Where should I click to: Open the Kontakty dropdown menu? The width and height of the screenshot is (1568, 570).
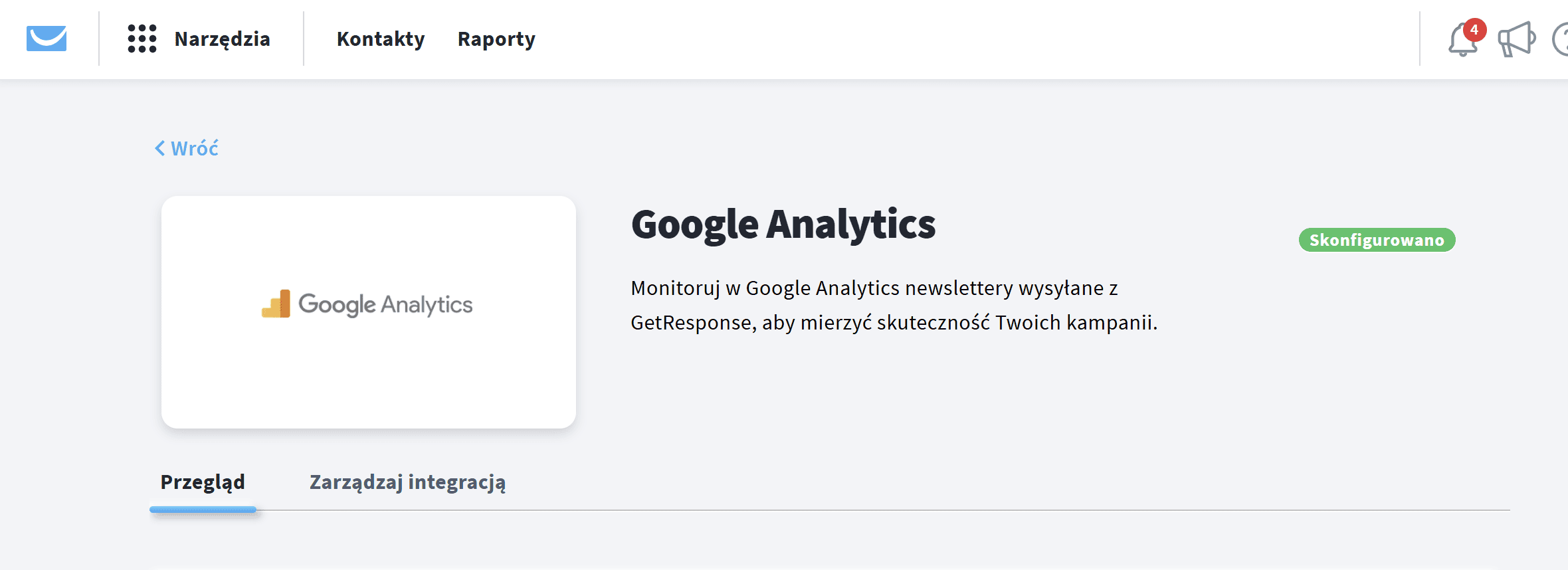coord(381,40)
